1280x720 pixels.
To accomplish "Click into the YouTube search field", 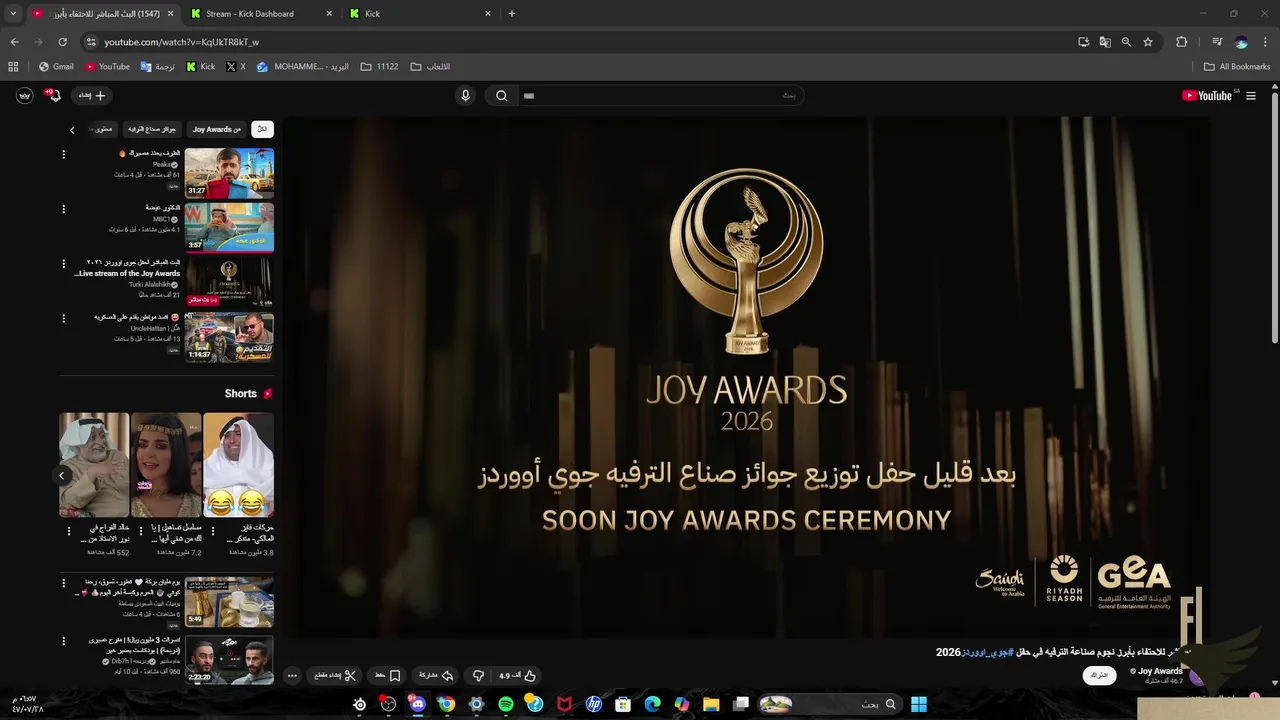I will click(x=660, y=96).
